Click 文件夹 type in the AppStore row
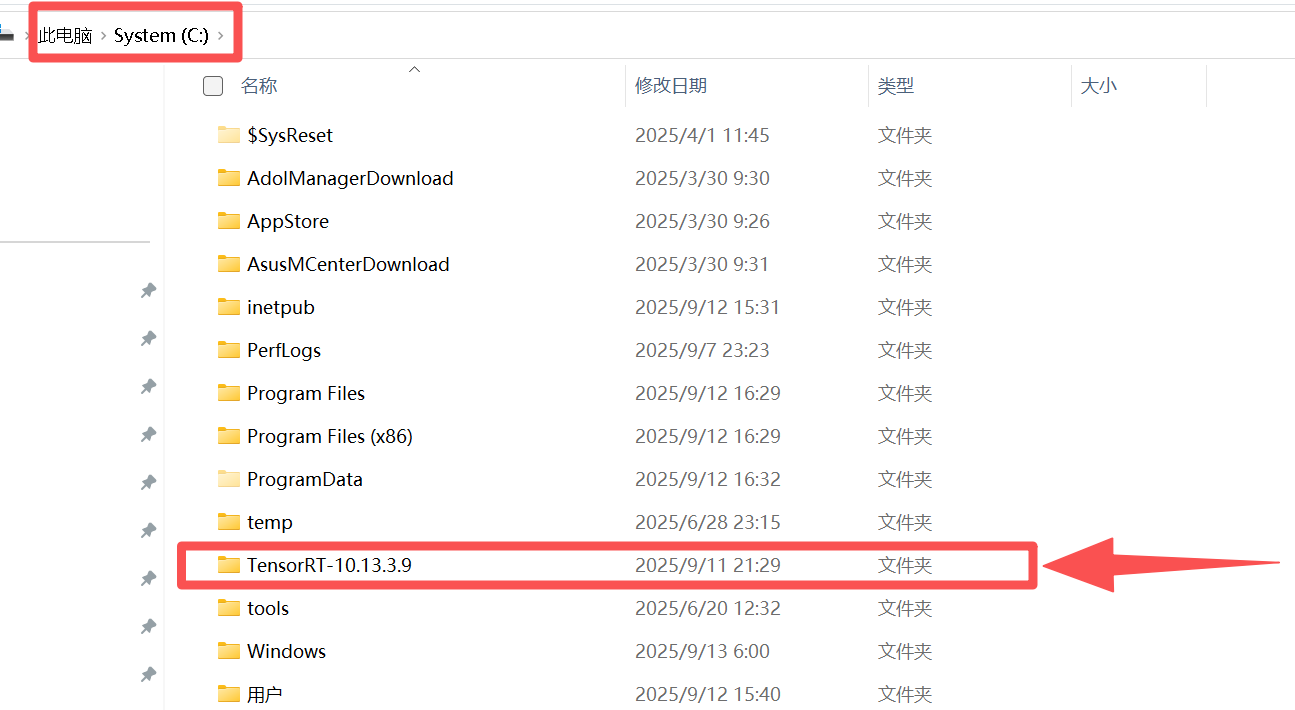 (x=905, y=221)
